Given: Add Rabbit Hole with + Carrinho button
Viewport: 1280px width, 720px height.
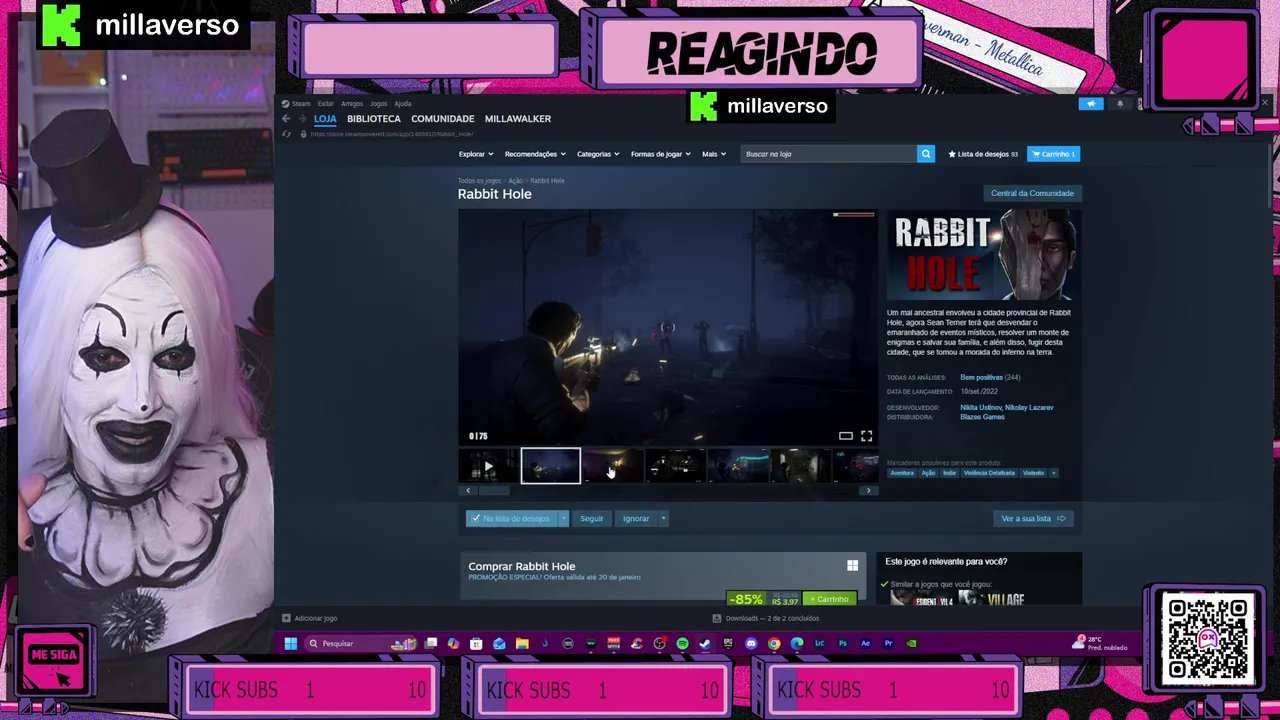Looking at the screenshot, I should (830, 599).
